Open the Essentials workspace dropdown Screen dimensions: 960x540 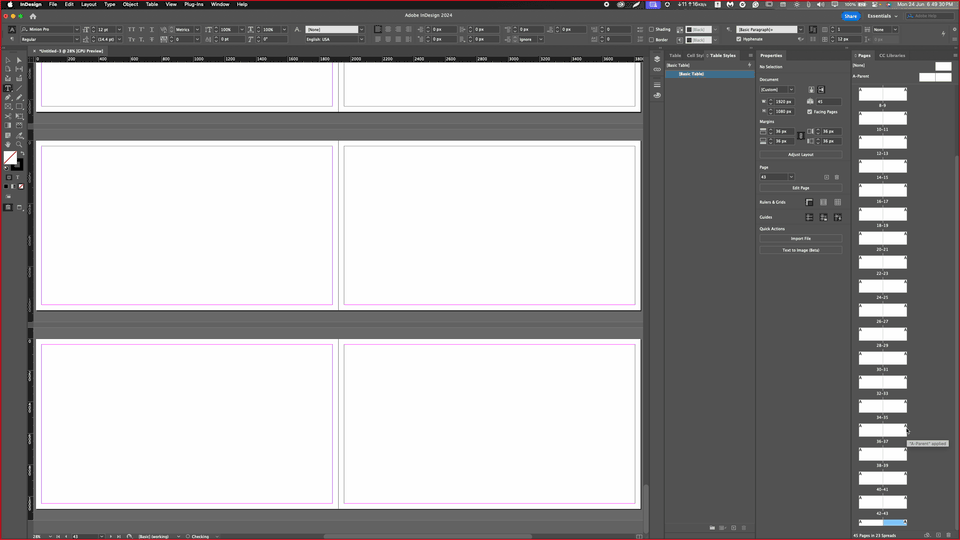pos(882,17)
